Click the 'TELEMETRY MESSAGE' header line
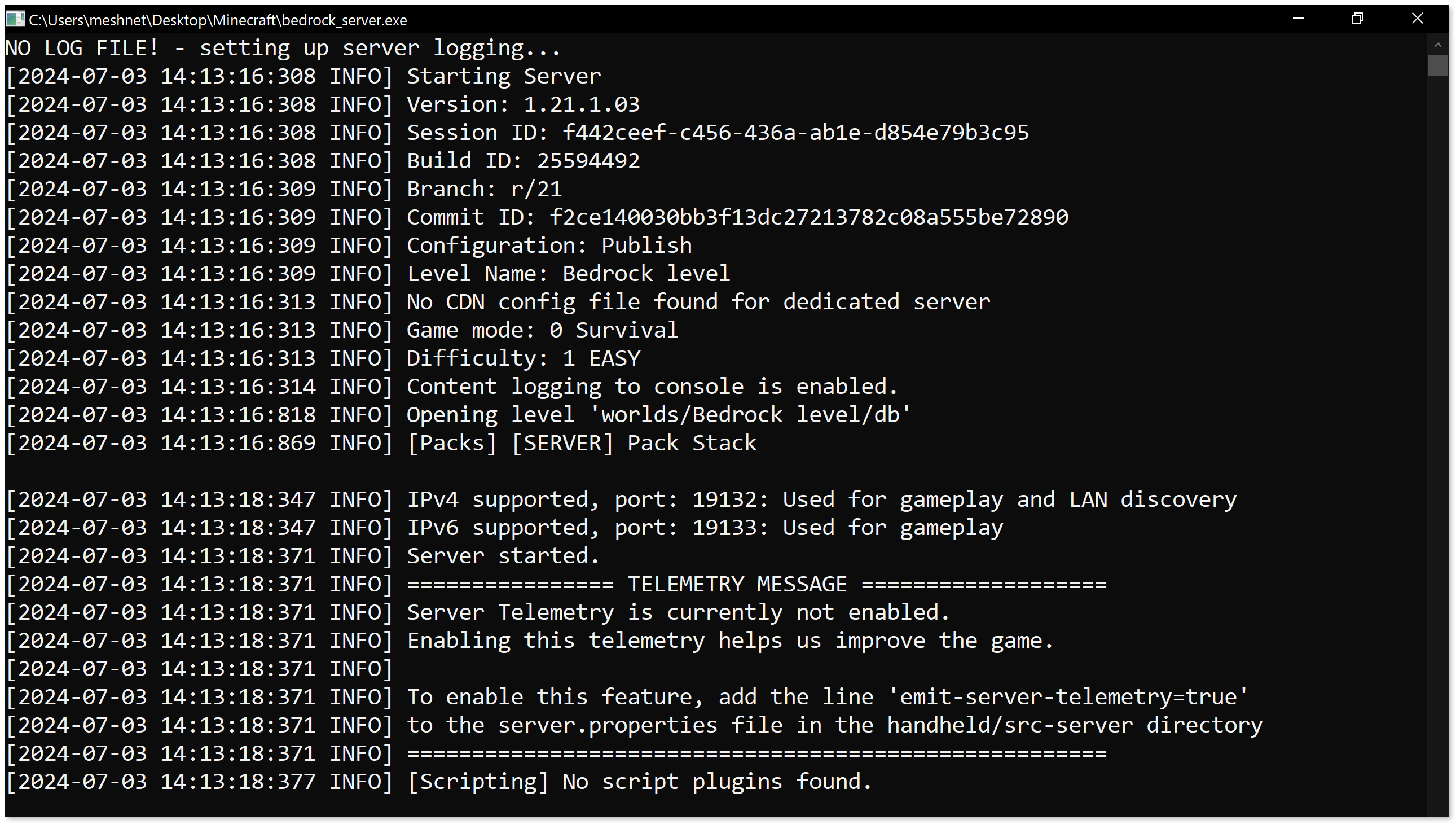The width and height of the screenshot is (1456, 824). tap(756, 584)
